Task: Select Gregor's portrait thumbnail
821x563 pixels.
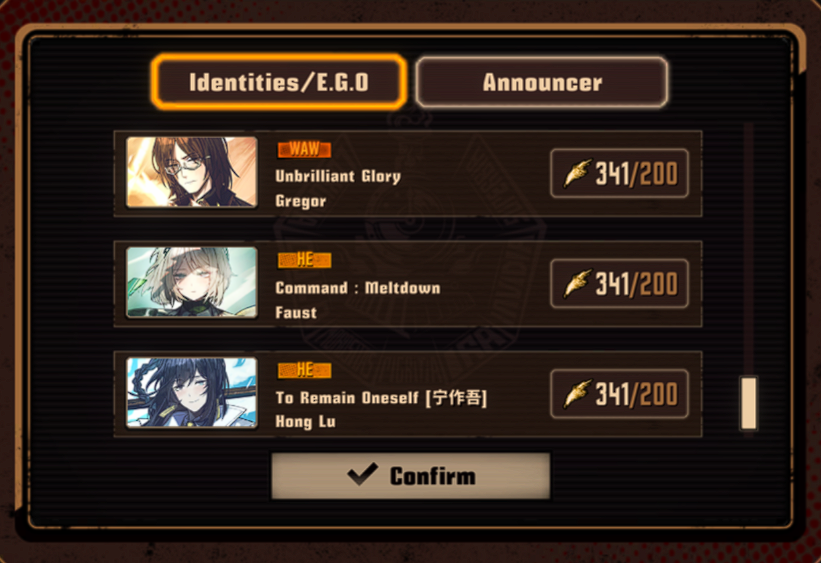Action: click(x=192, y=172)
